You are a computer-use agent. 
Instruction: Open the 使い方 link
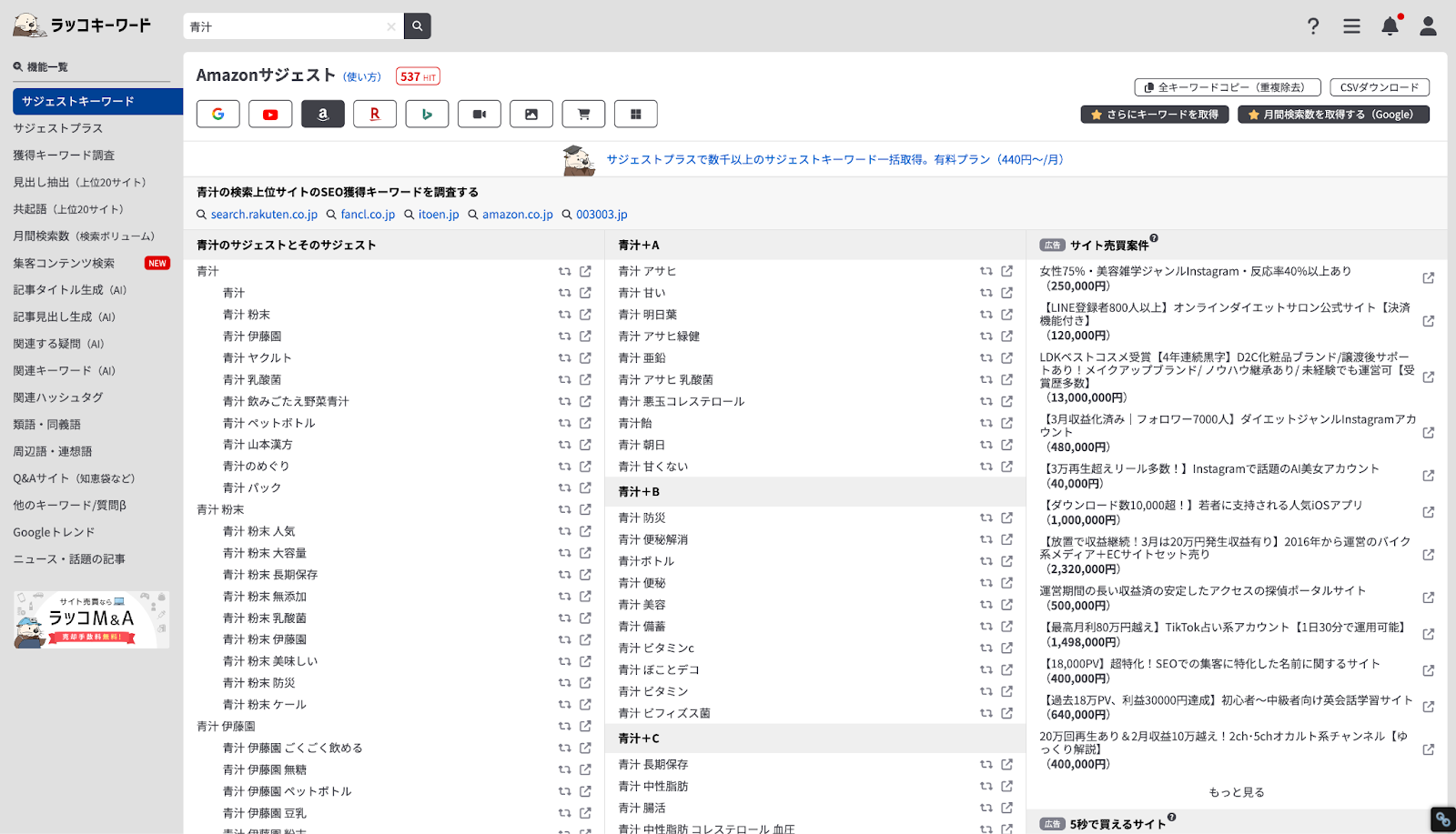click(x=362, y=77)
